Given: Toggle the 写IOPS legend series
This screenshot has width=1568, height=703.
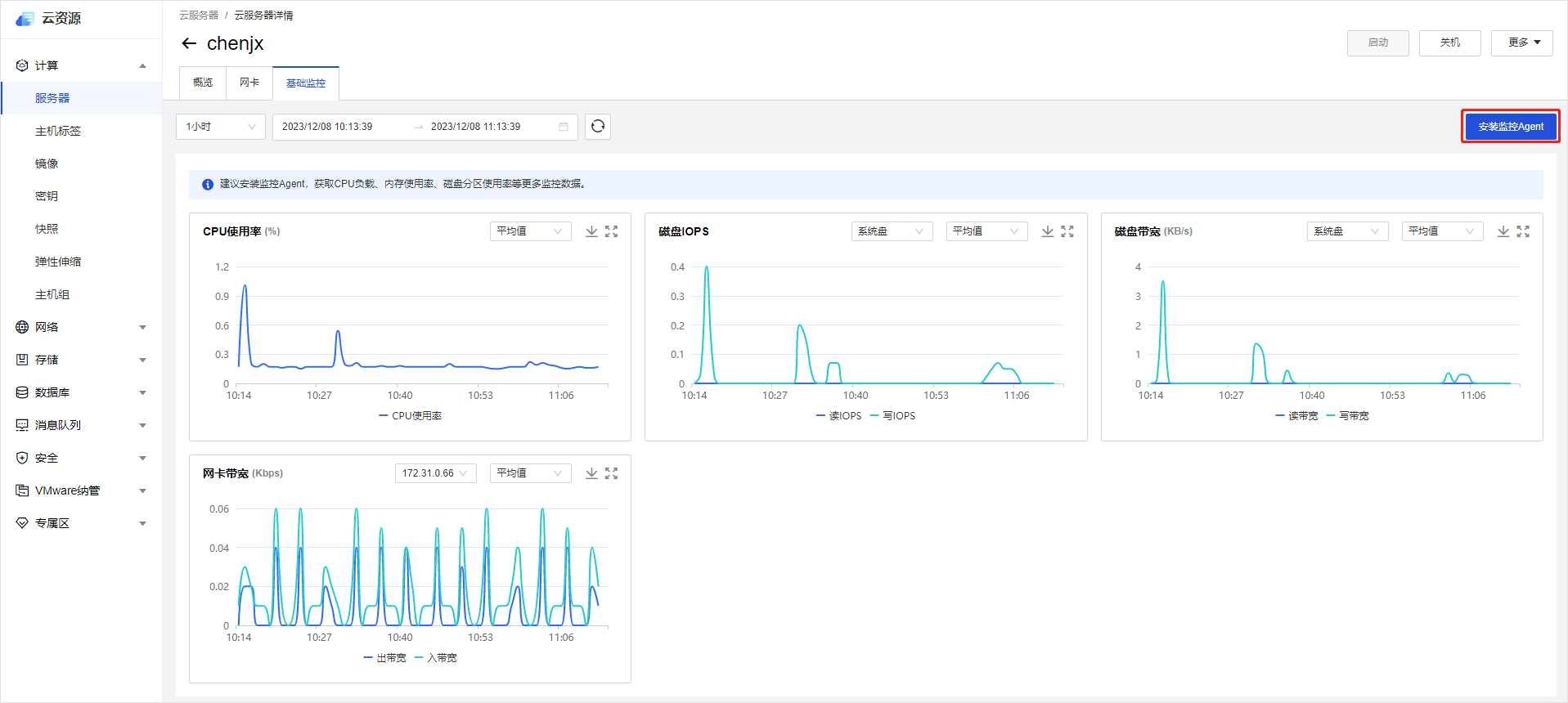Looking at the screenshot, I should coord(892,416).
